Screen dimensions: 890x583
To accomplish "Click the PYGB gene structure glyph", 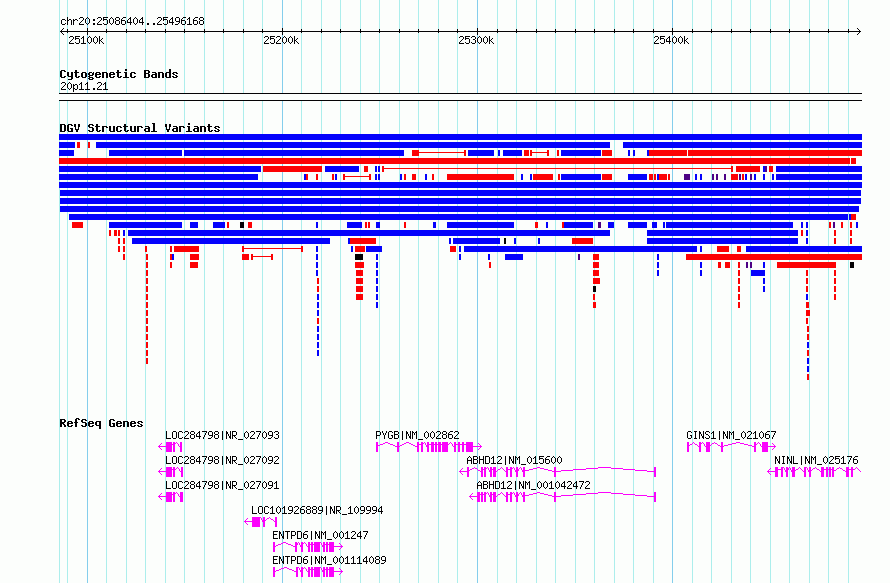I will click(429, 447).
